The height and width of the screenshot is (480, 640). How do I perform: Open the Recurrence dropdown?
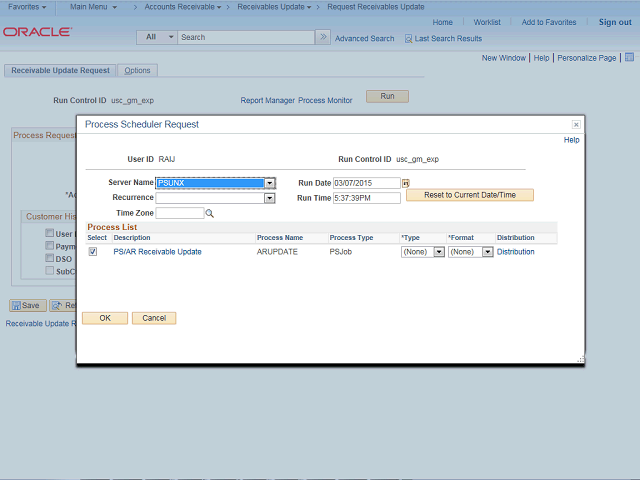tap(269, 198)
